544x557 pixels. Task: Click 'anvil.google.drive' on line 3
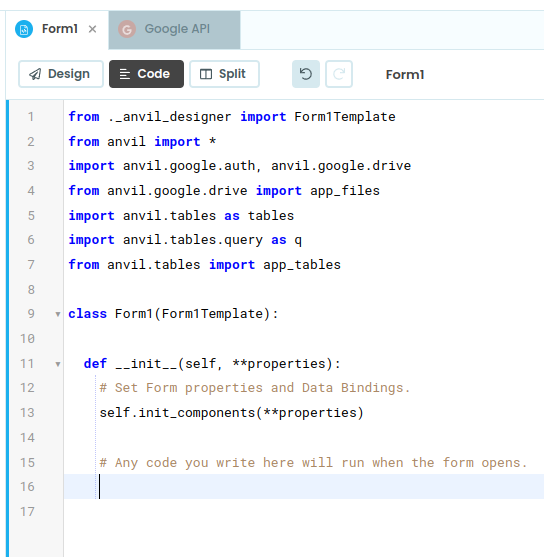[x=341, y=166]
